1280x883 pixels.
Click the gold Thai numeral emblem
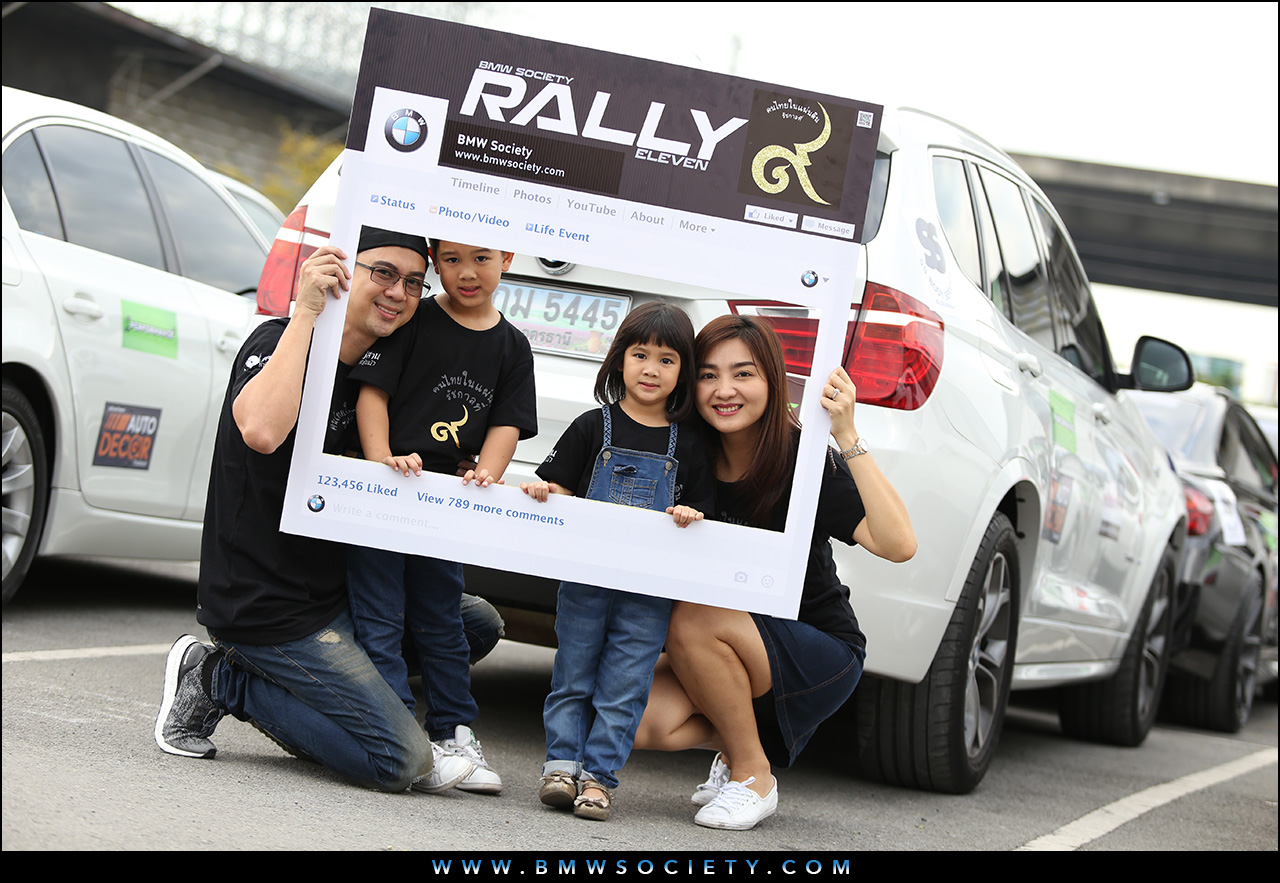pyautogui.click(x=791, y=155)
